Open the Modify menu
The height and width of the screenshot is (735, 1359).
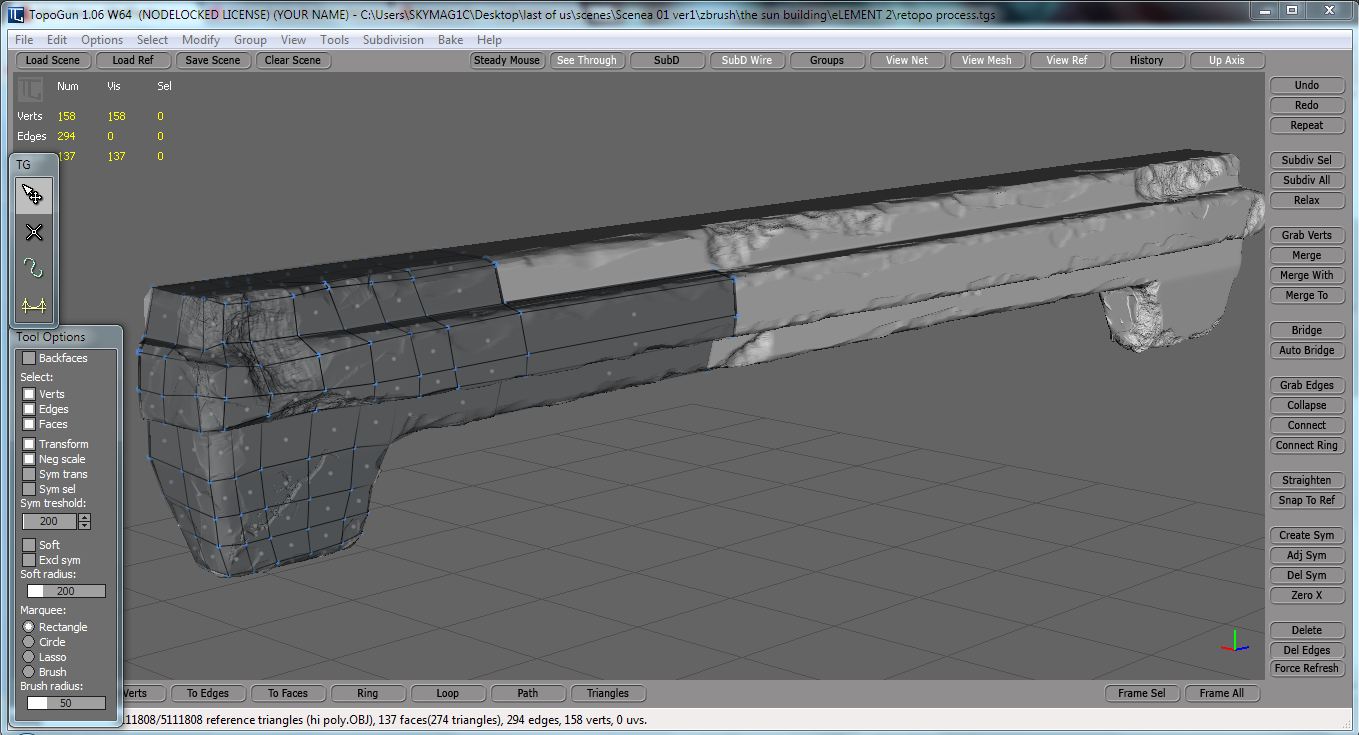click(201, 40)
